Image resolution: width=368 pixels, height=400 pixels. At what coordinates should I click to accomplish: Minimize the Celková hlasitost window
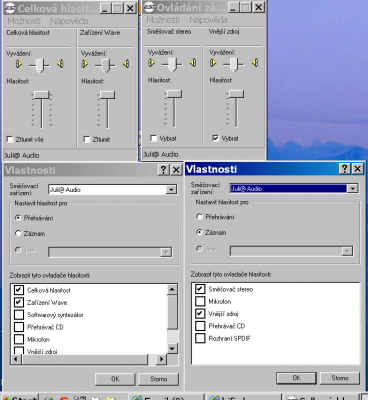coord(105,8)
